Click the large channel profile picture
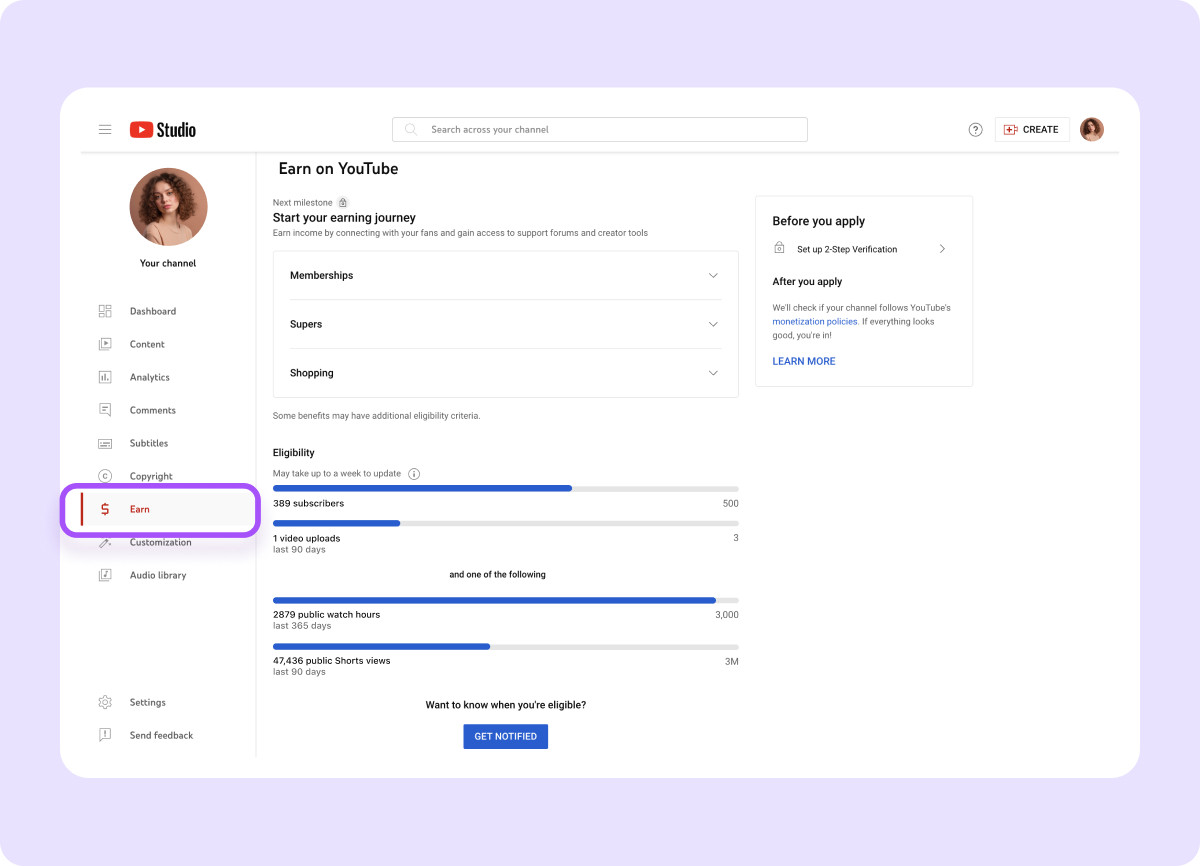 168,207
